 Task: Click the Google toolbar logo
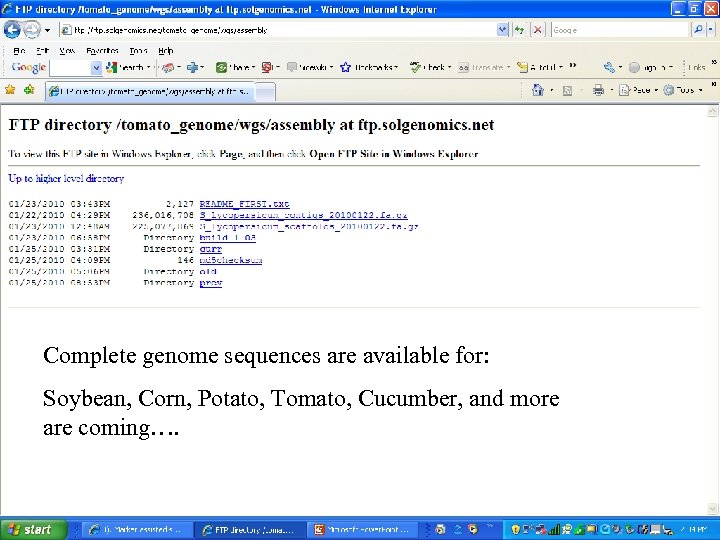[28, 68]
